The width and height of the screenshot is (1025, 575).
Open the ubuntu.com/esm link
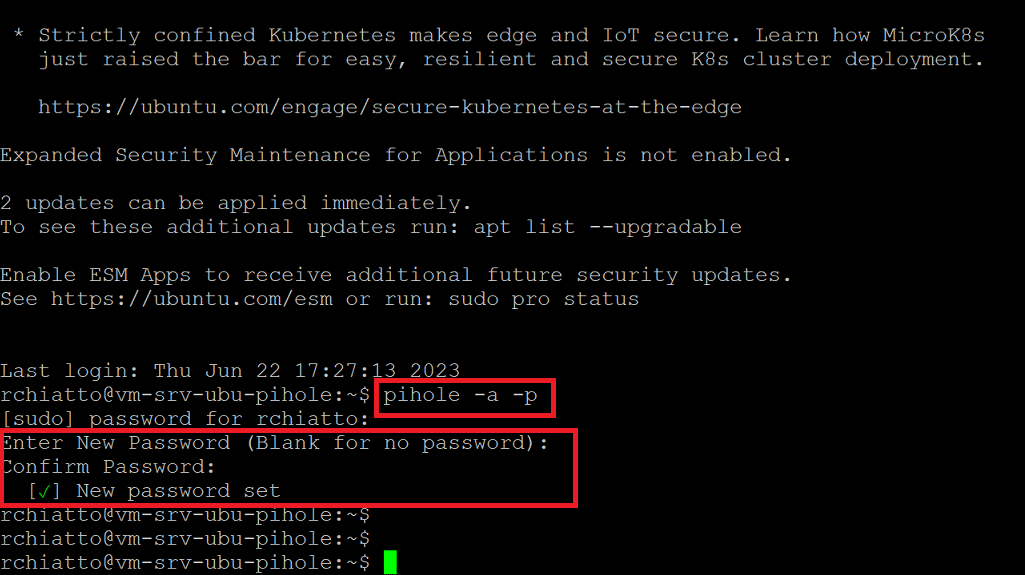click(192, 299)
